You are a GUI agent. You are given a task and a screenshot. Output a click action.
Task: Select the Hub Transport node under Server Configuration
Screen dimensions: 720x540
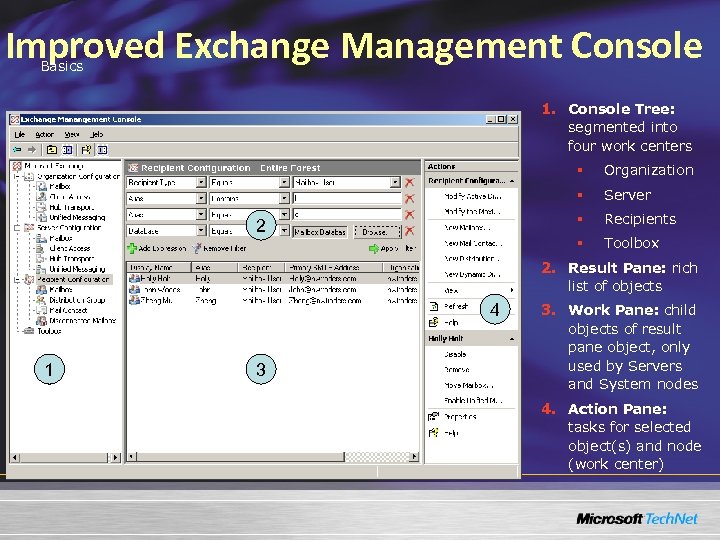pos(72,259)
